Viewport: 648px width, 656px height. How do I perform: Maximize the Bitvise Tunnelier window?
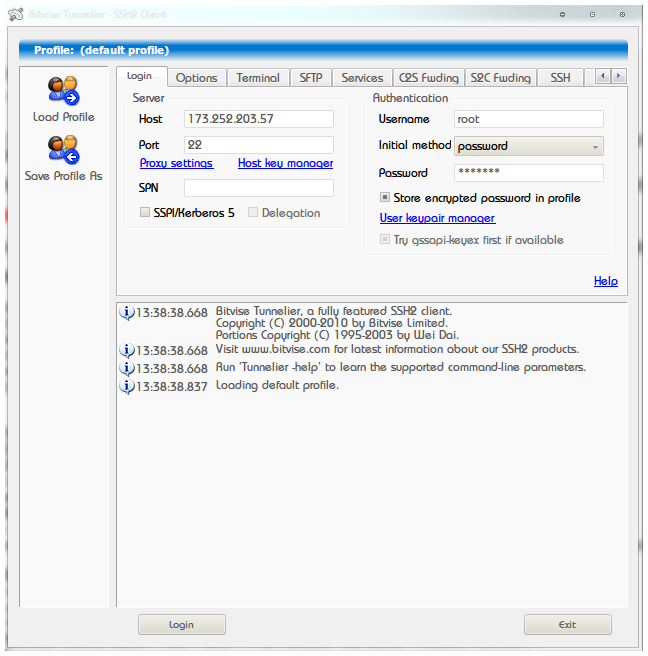pos(592,15)
